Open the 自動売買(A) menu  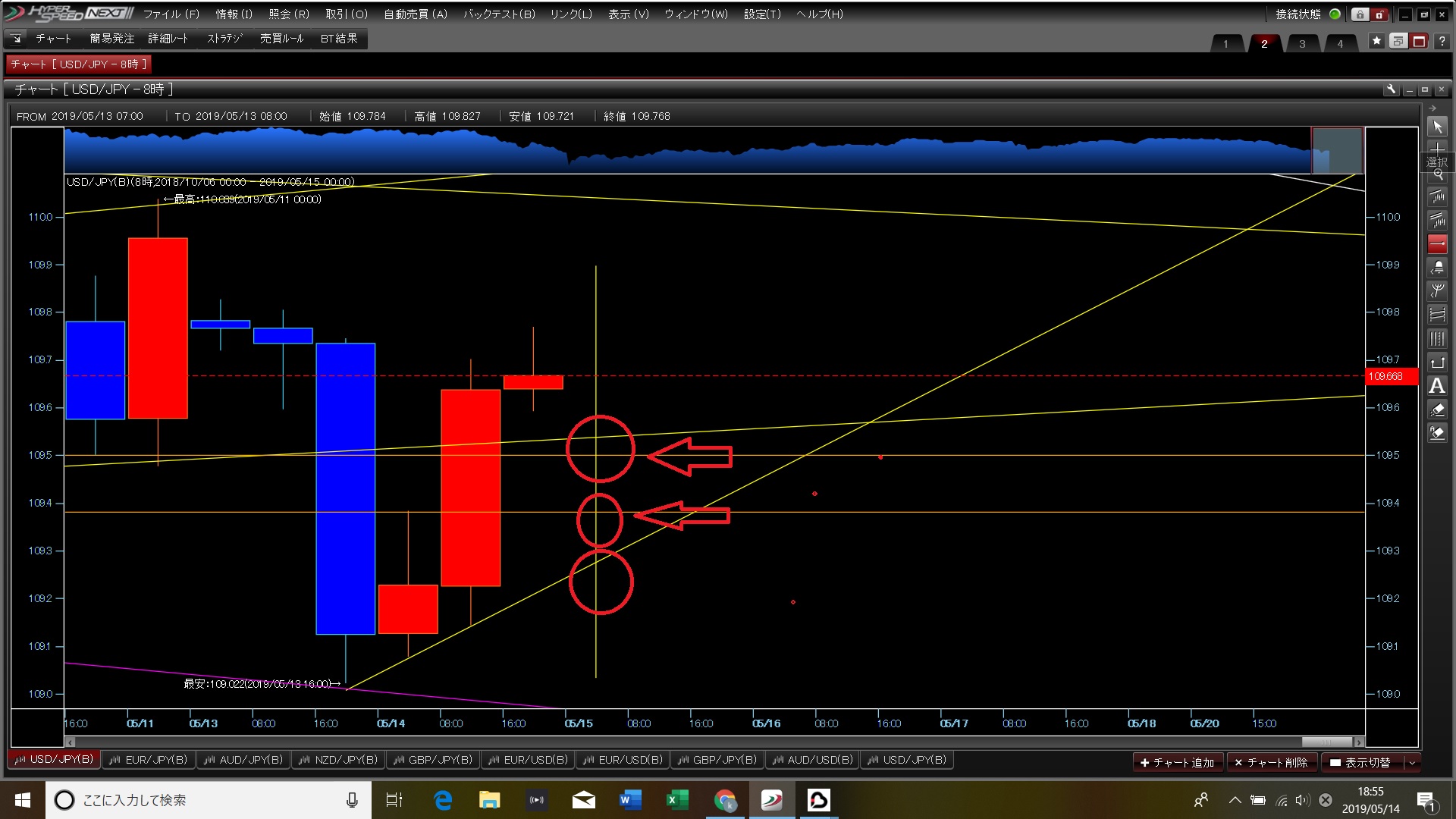pos(416,14)
